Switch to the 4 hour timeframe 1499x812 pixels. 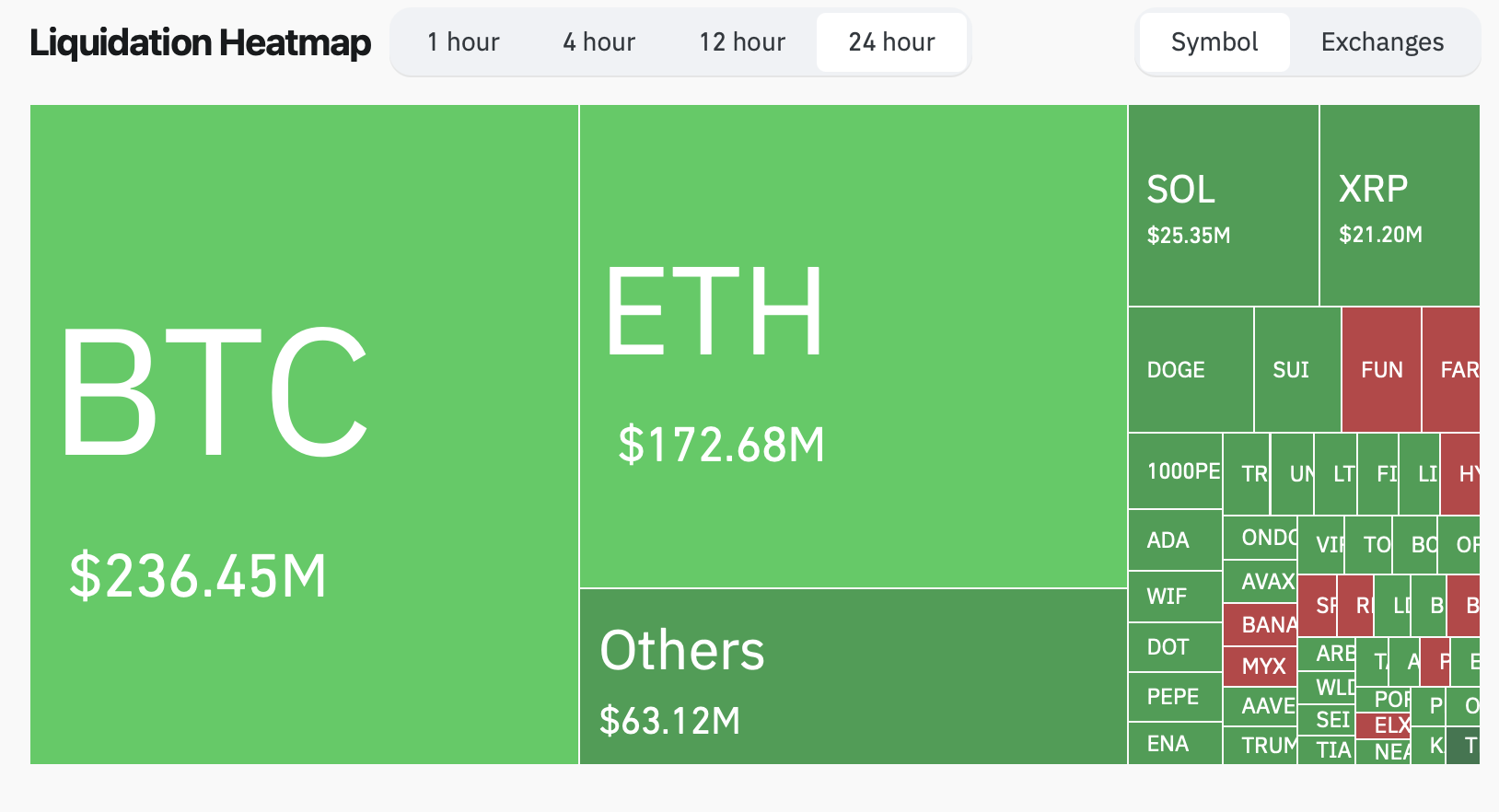click(599, 42)
